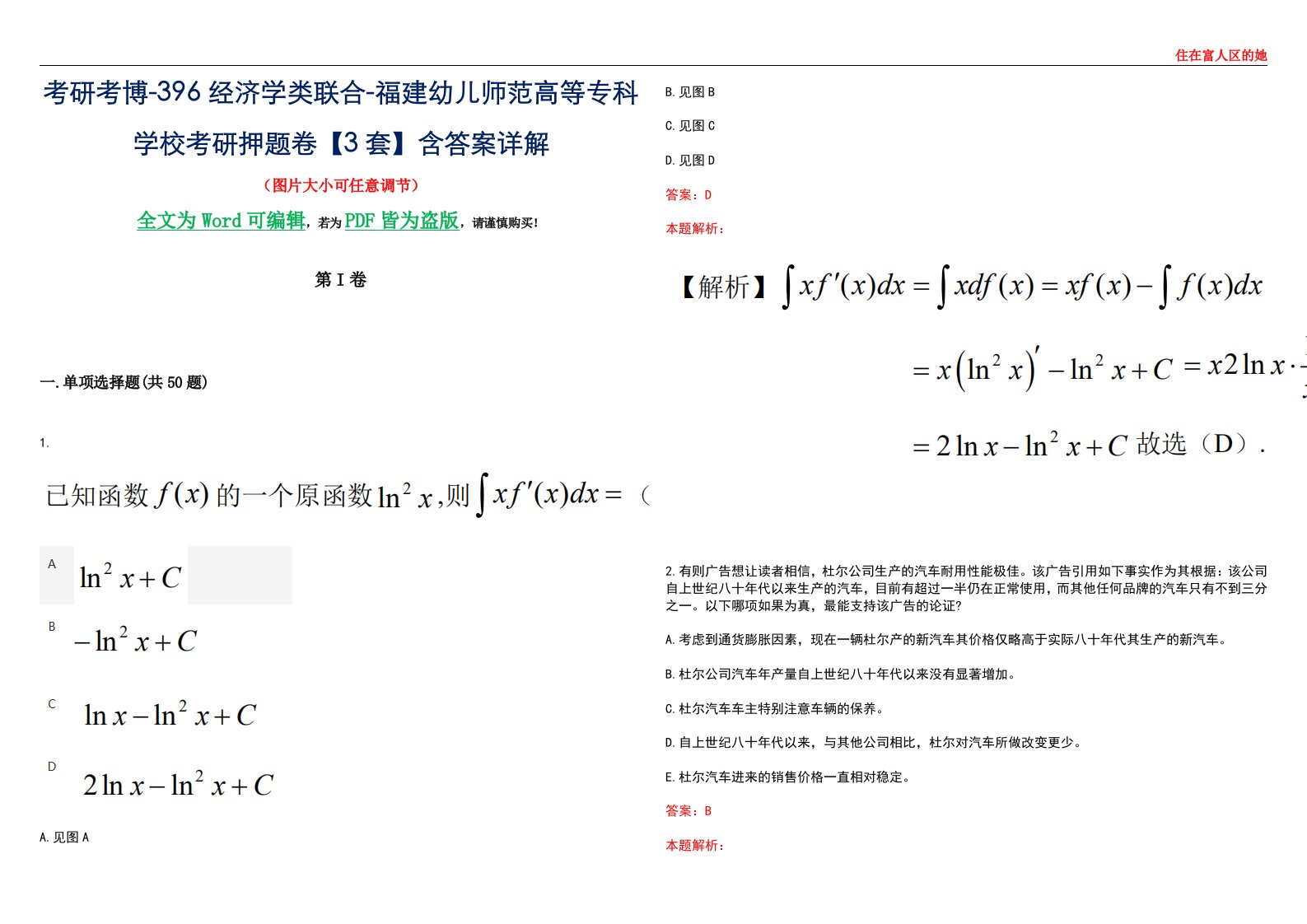Select formula option C ln x − ln² x + C
Screen dimensions: 1307x924
[170, 714]
